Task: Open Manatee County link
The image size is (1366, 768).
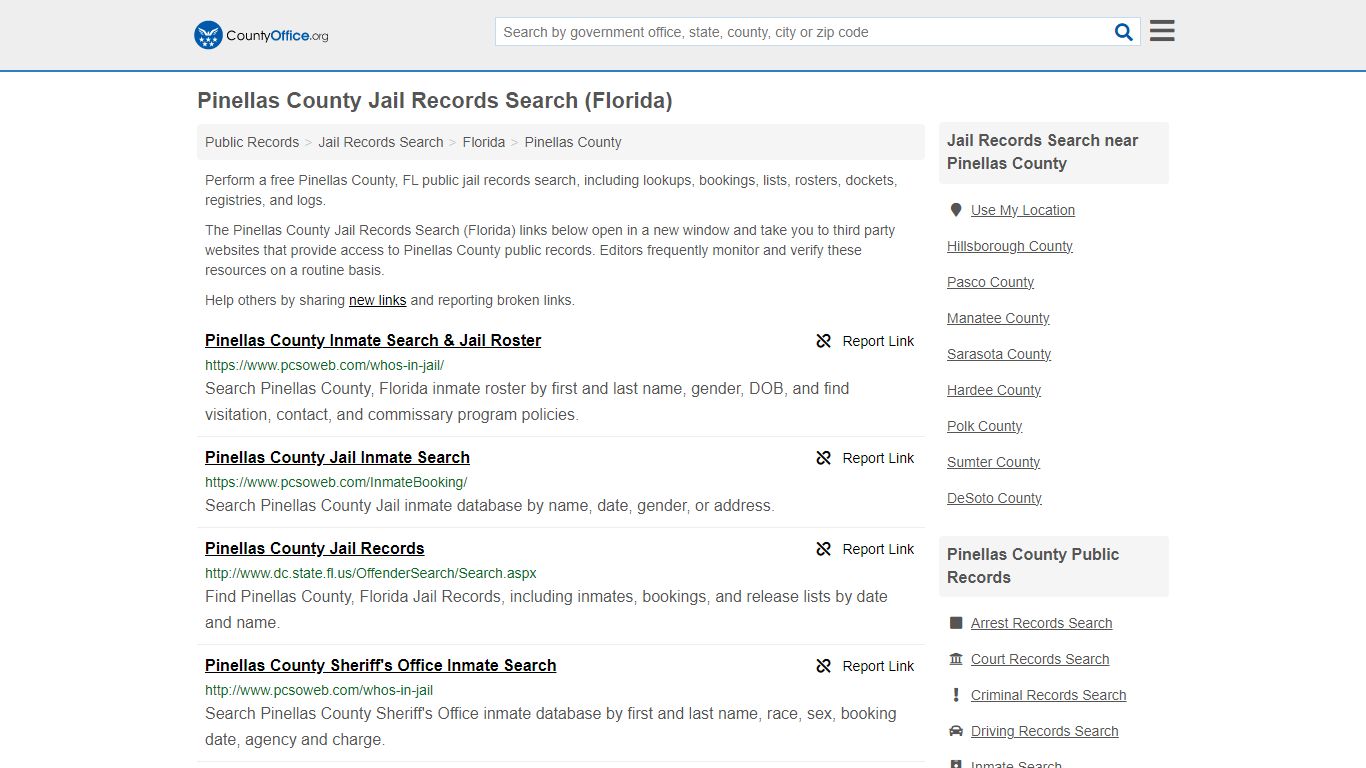Action: click(x=998, y=318)
